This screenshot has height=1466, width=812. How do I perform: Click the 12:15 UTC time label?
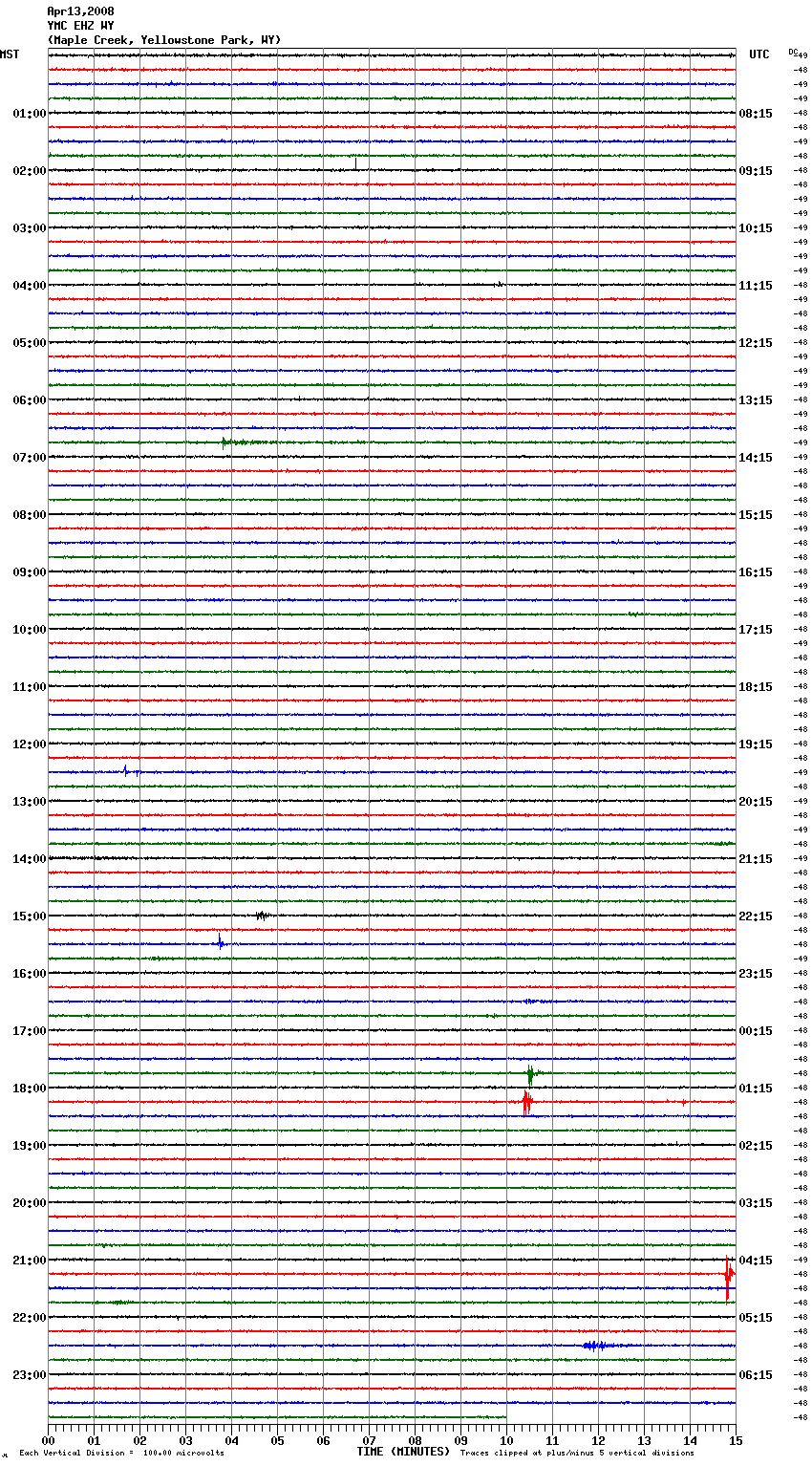pos(756,343)
